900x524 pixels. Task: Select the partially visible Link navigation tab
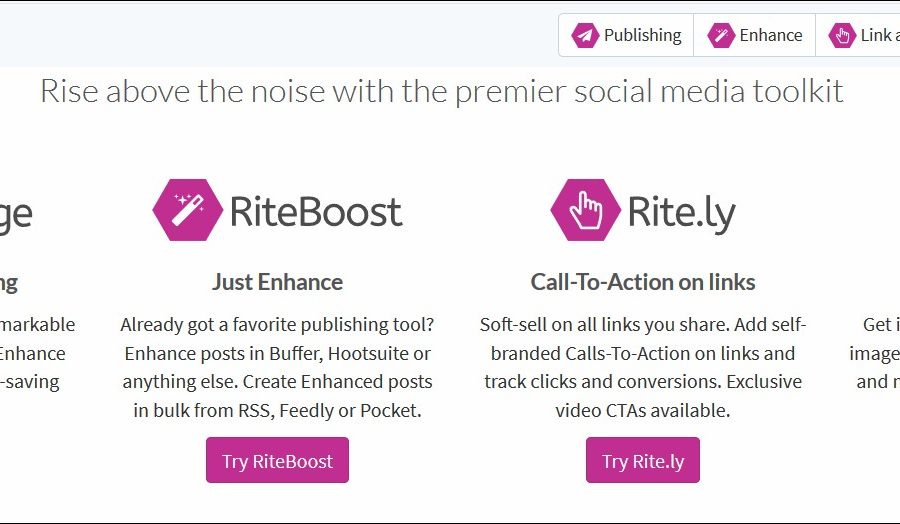(x=860, y=36)
